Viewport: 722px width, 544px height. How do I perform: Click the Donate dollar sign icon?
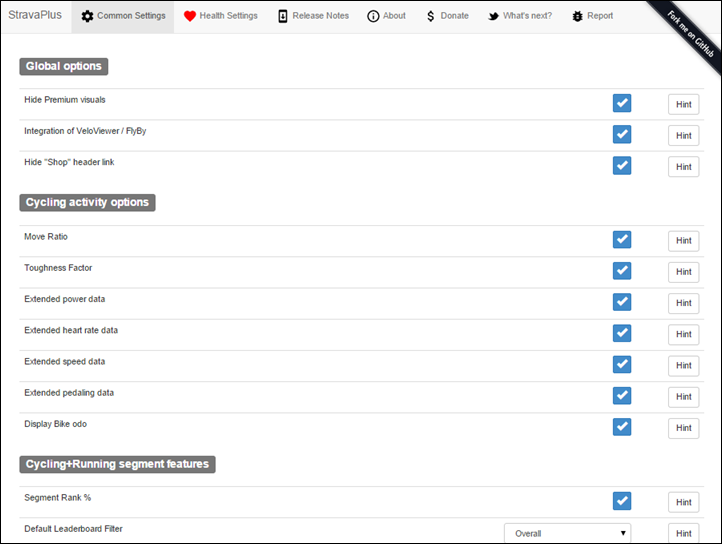click(x=431, y=16)
